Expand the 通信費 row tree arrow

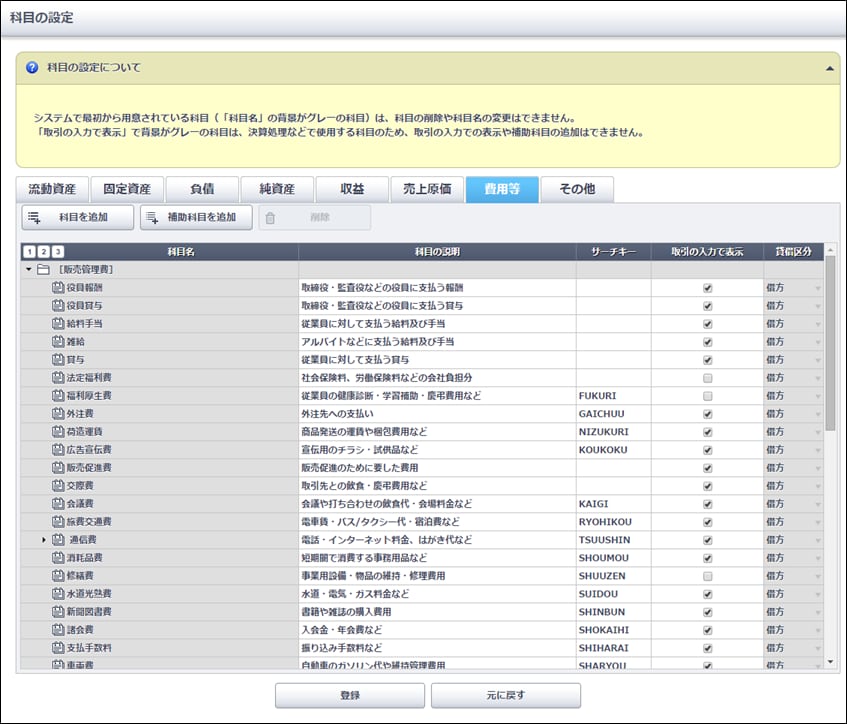(x=44, y=540)
